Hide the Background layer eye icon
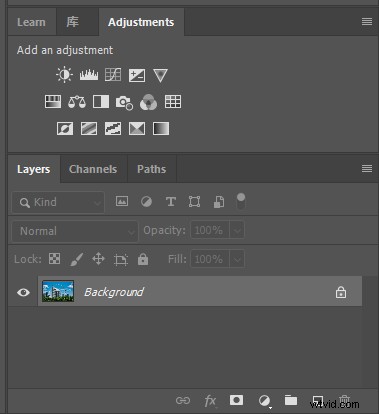Image resolution: width=379 pixels, height=414 pixels. (x=23, y=292)
